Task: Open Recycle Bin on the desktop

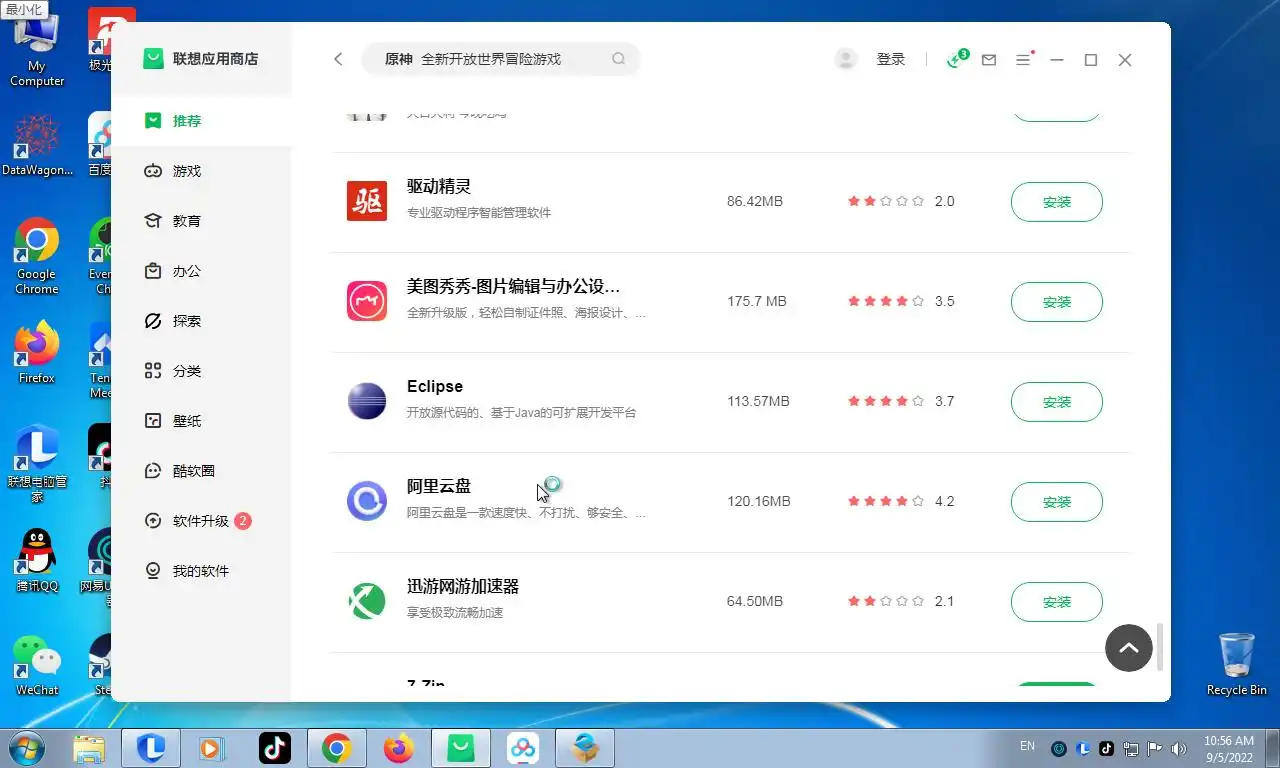Action: [1236, 663]
